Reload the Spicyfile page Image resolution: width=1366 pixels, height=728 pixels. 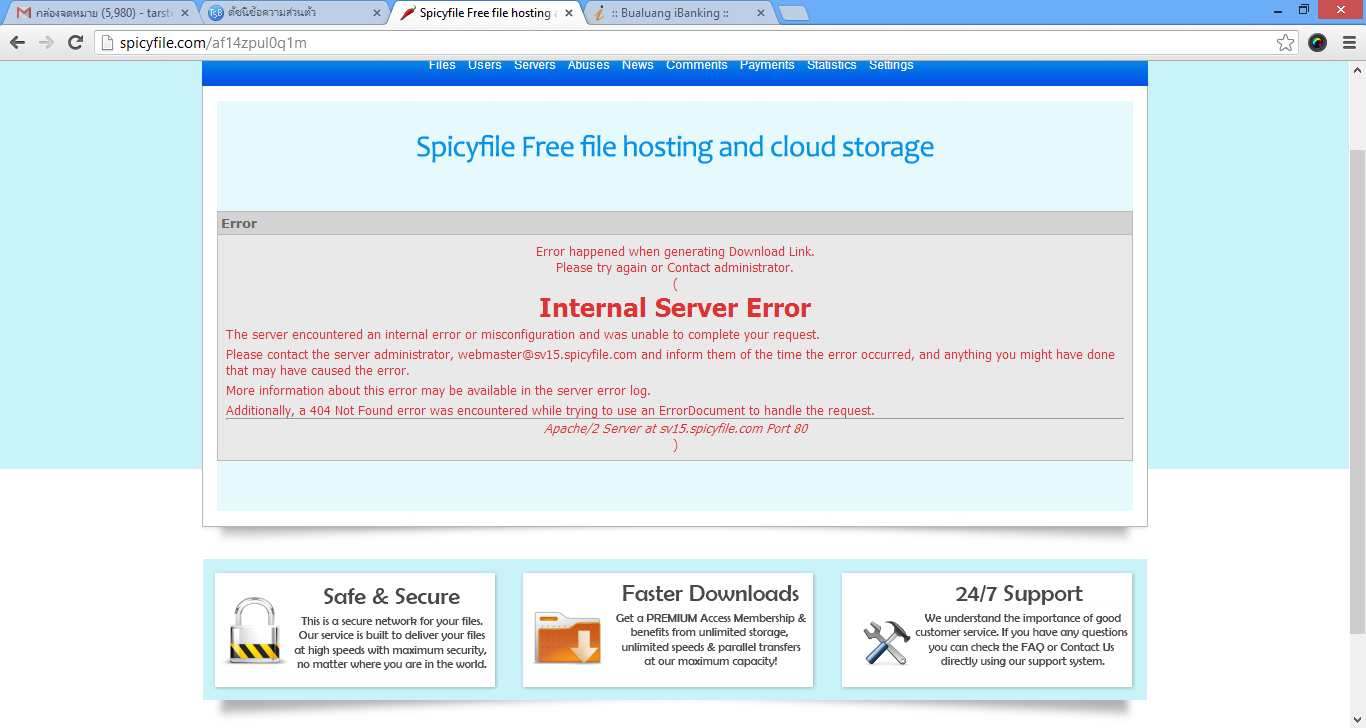pyautogui.click(x=75, y=43)
